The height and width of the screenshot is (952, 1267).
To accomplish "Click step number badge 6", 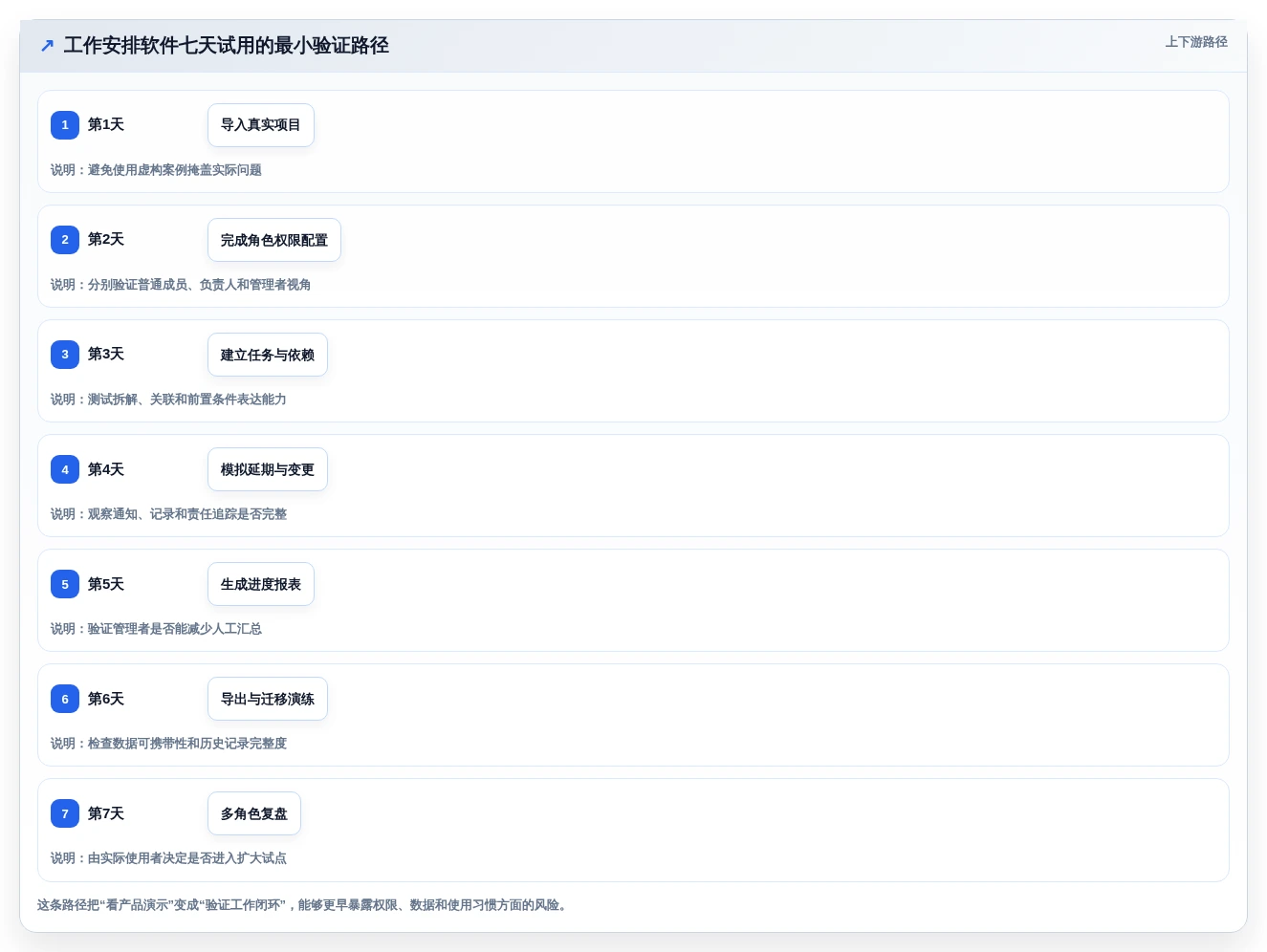I will 65,699.
